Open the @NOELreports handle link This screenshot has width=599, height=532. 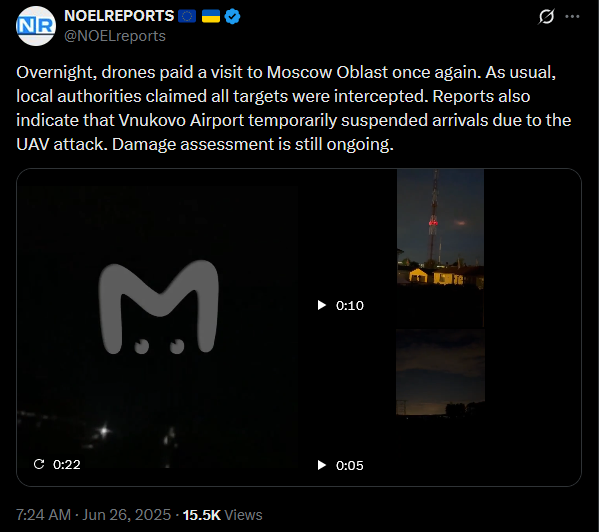(115, 36)
